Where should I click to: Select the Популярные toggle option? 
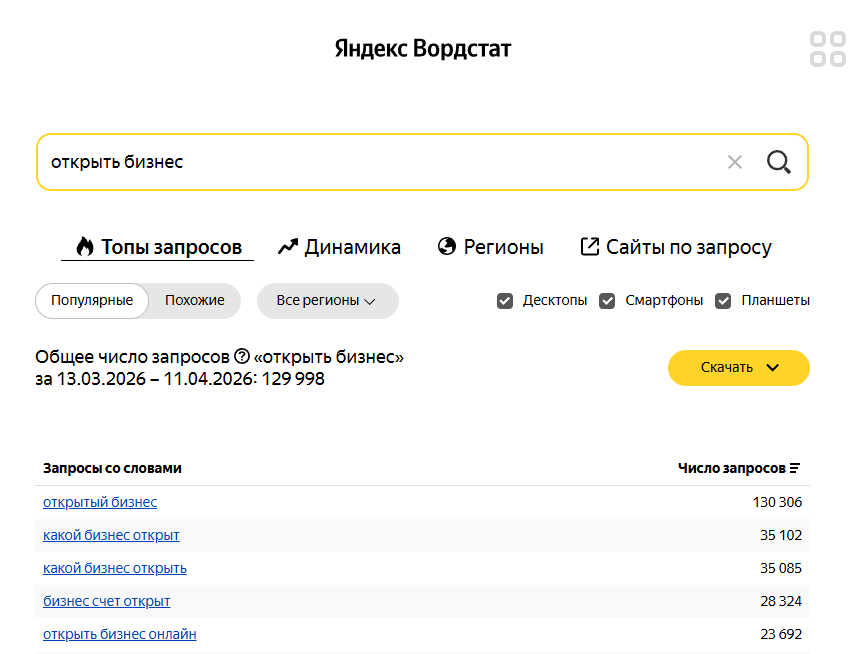point(92,301)
